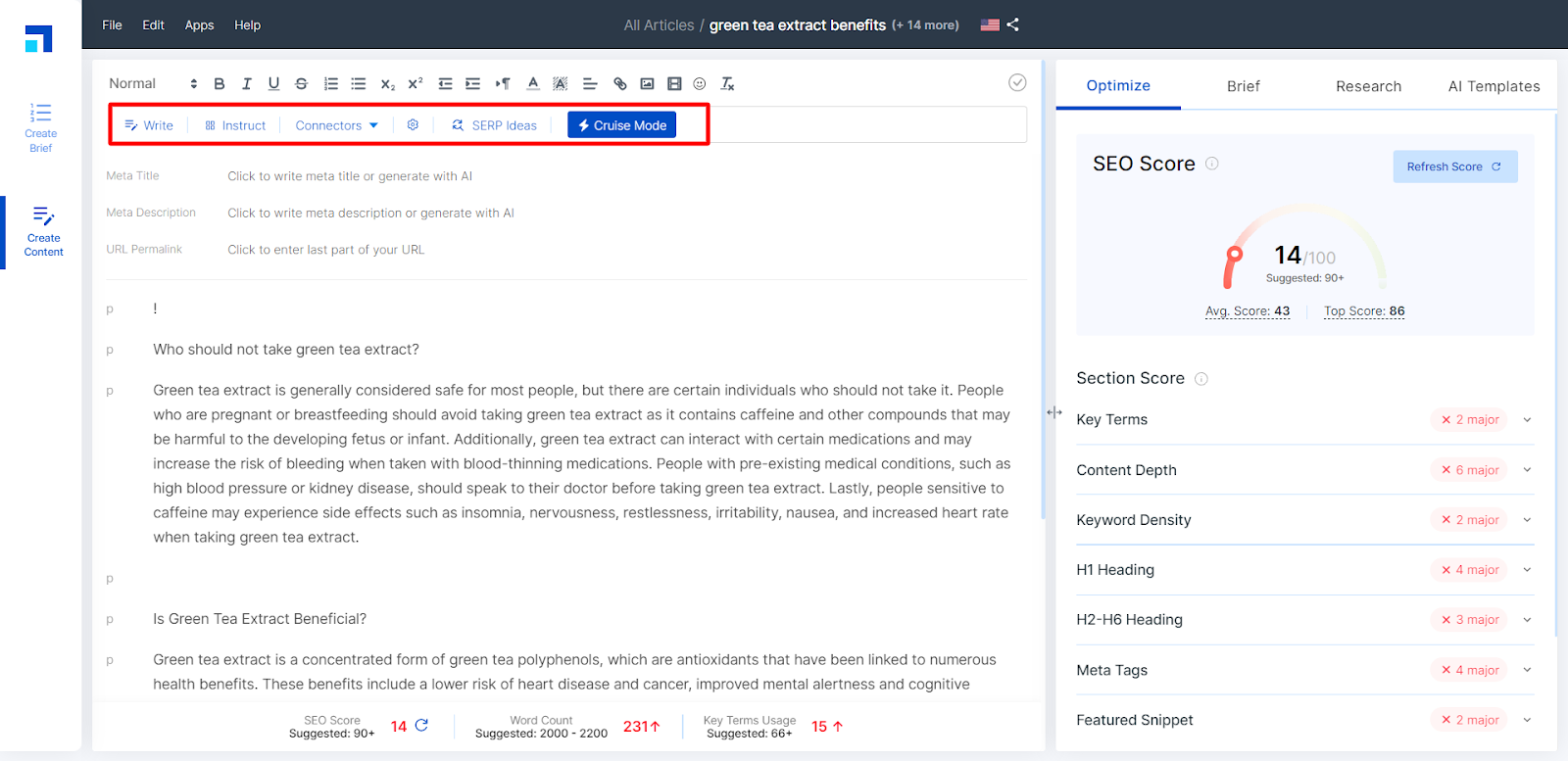Expand the Key Terms section
The width and height of the screenshot is (1568, 761).
coord(1527,420)
